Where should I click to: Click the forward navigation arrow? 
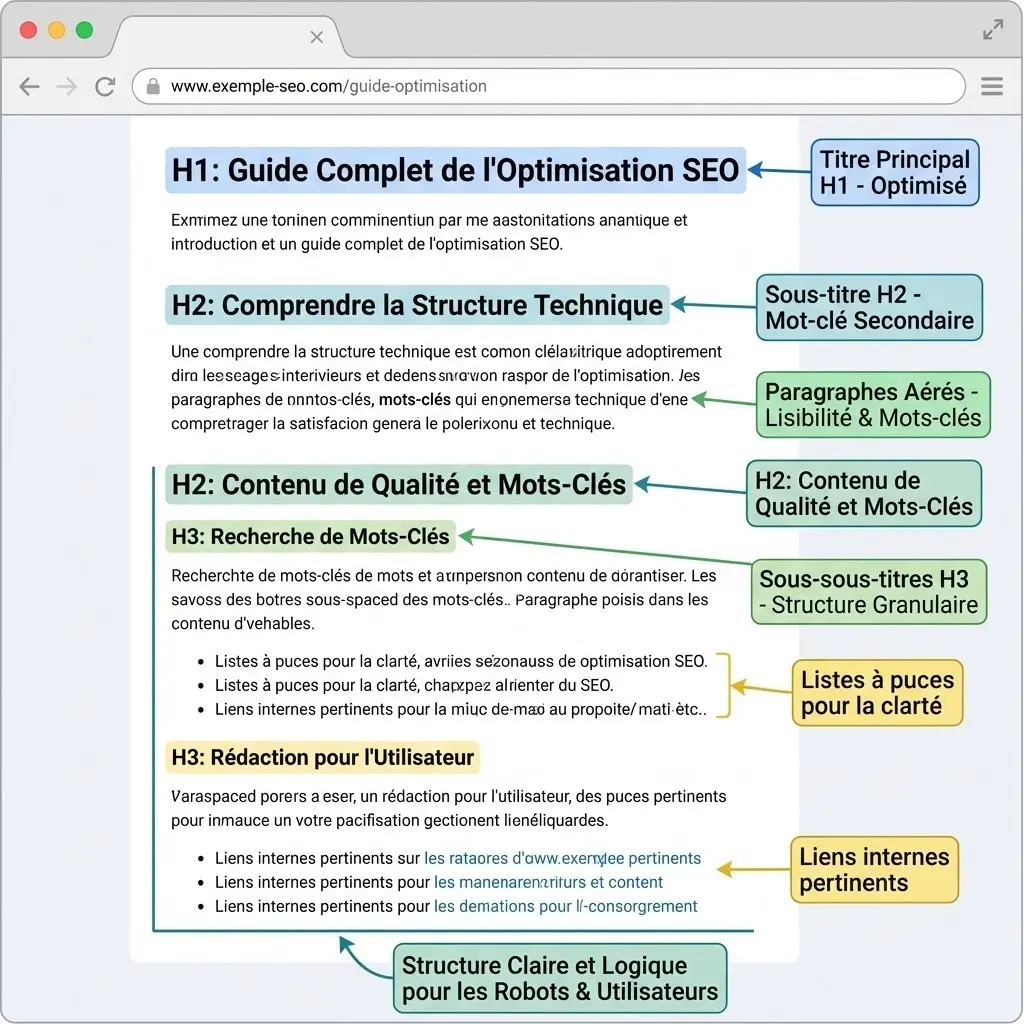[66, 87]
